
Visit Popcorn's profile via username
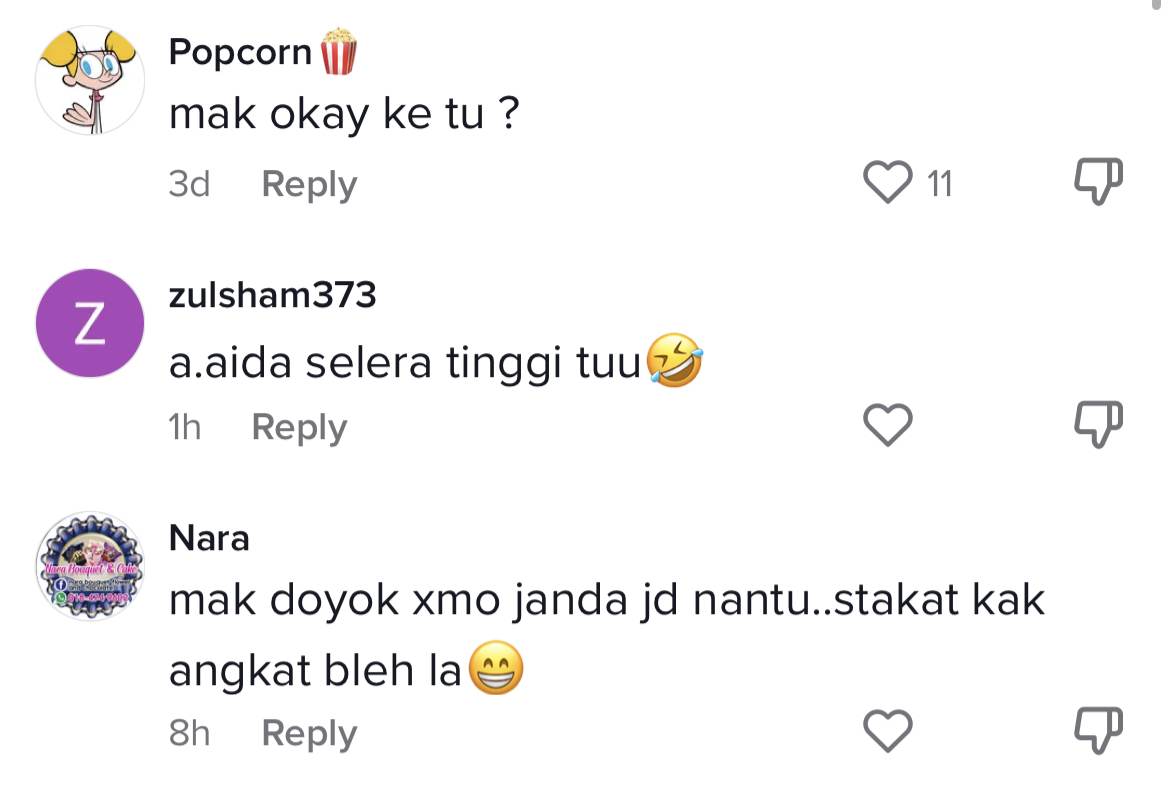tap(241, 52)
